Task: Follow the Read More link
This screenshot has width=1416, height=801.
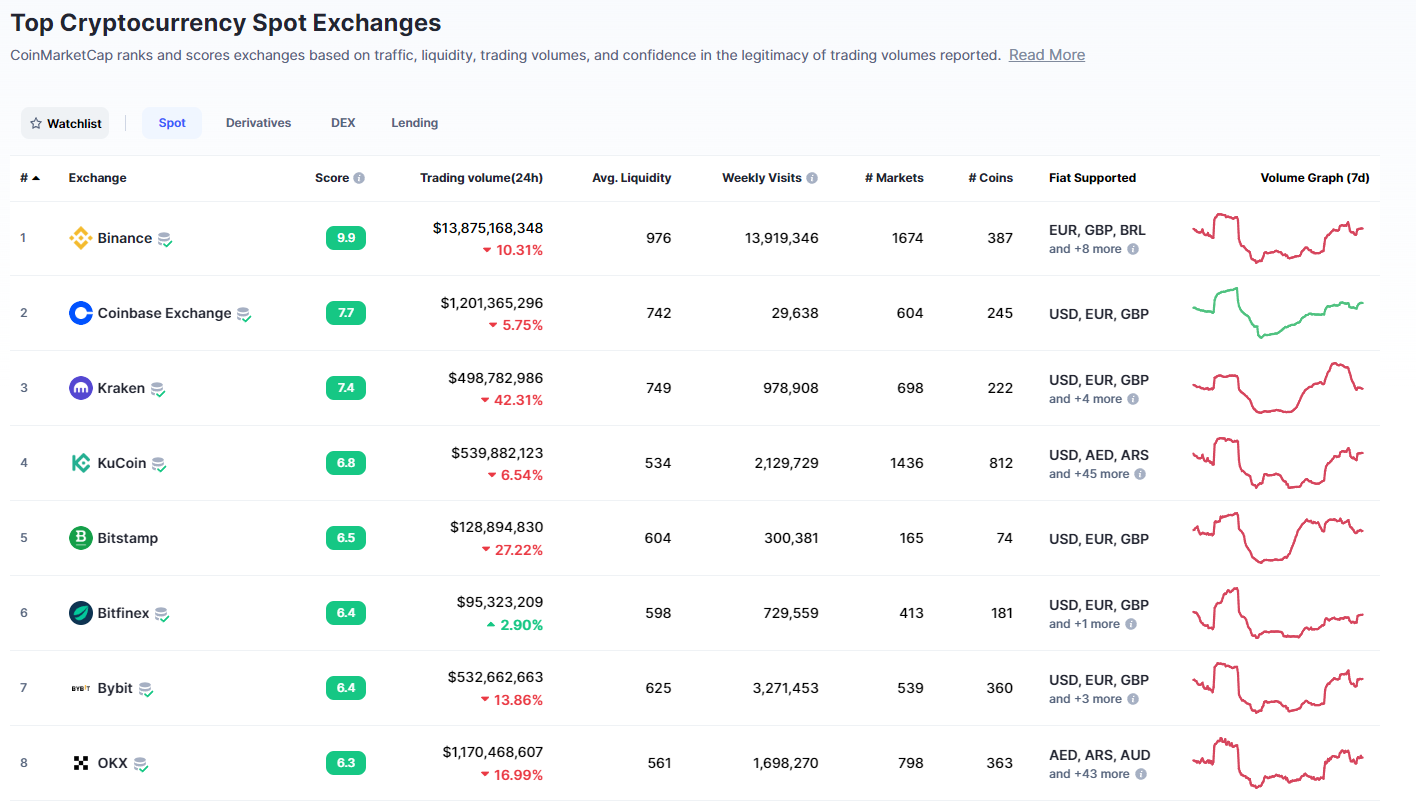Action: pos(1047,55)
